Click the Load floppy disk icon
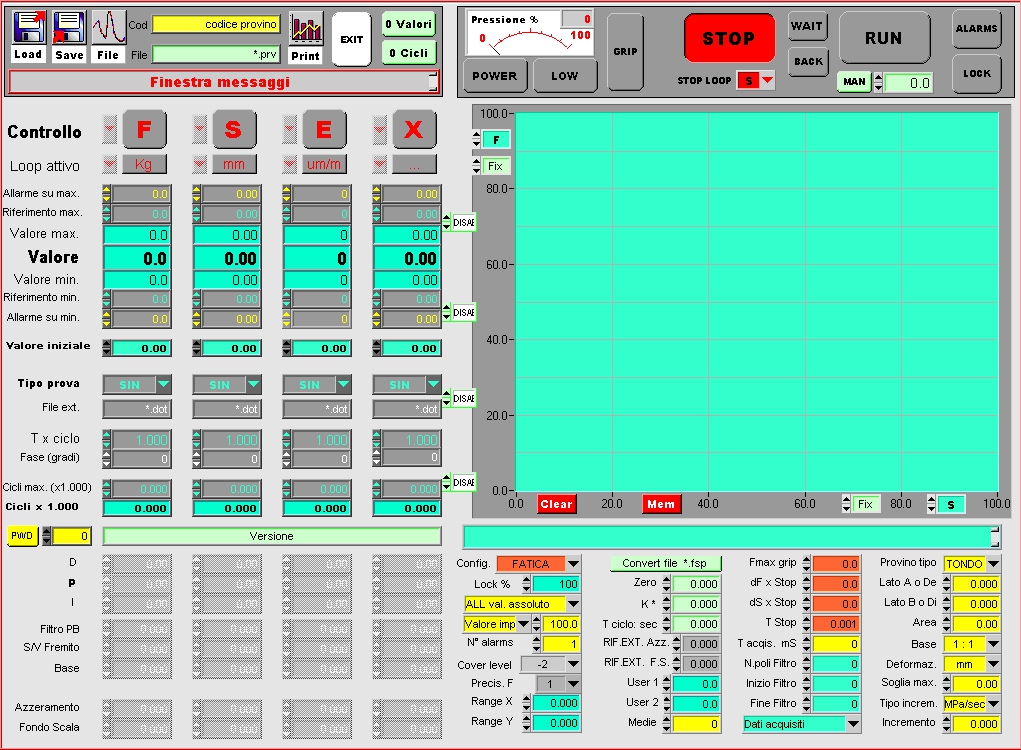The width and height of the screenshot is (1021, 750). 29,27
